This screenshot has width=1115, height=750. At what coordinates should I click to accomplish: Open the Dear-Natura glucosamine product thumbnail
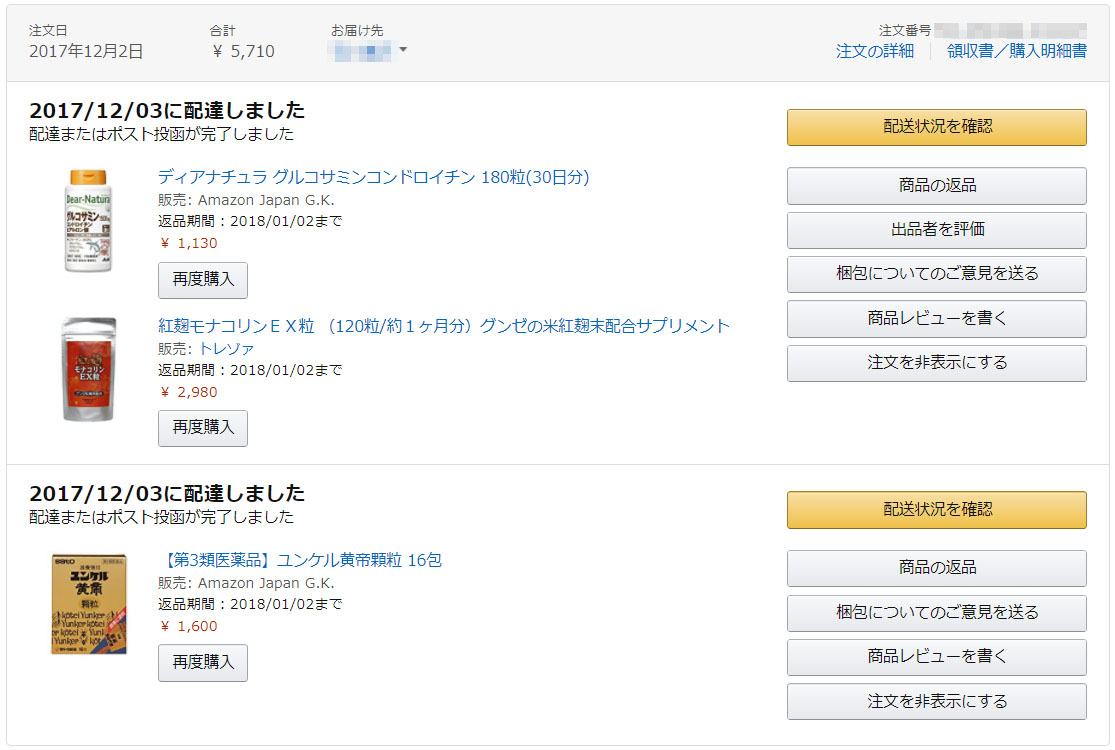(x=89, y=221)
